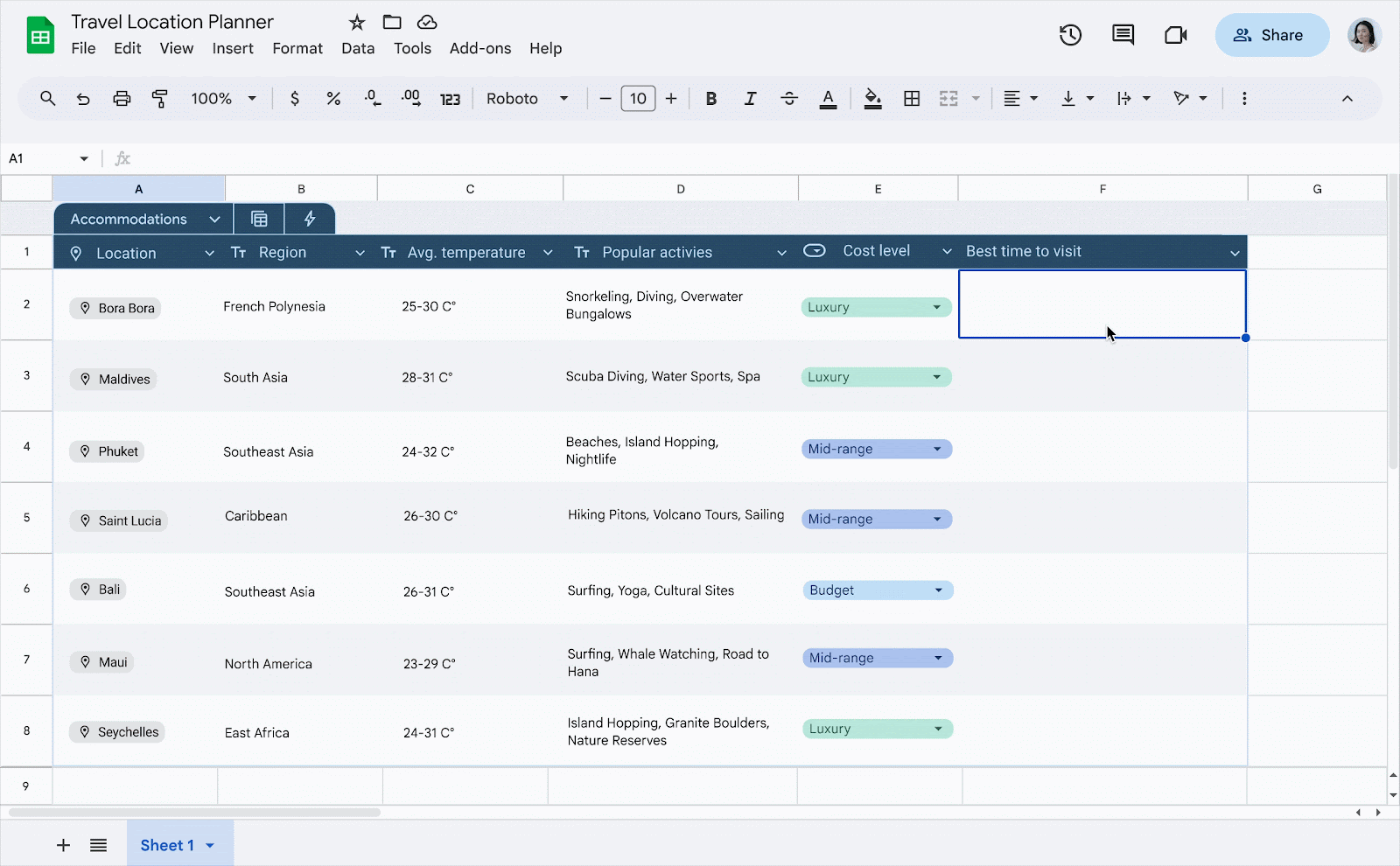Click the paint format icon
Screen dimensions: 1400x866
[159, 99]
